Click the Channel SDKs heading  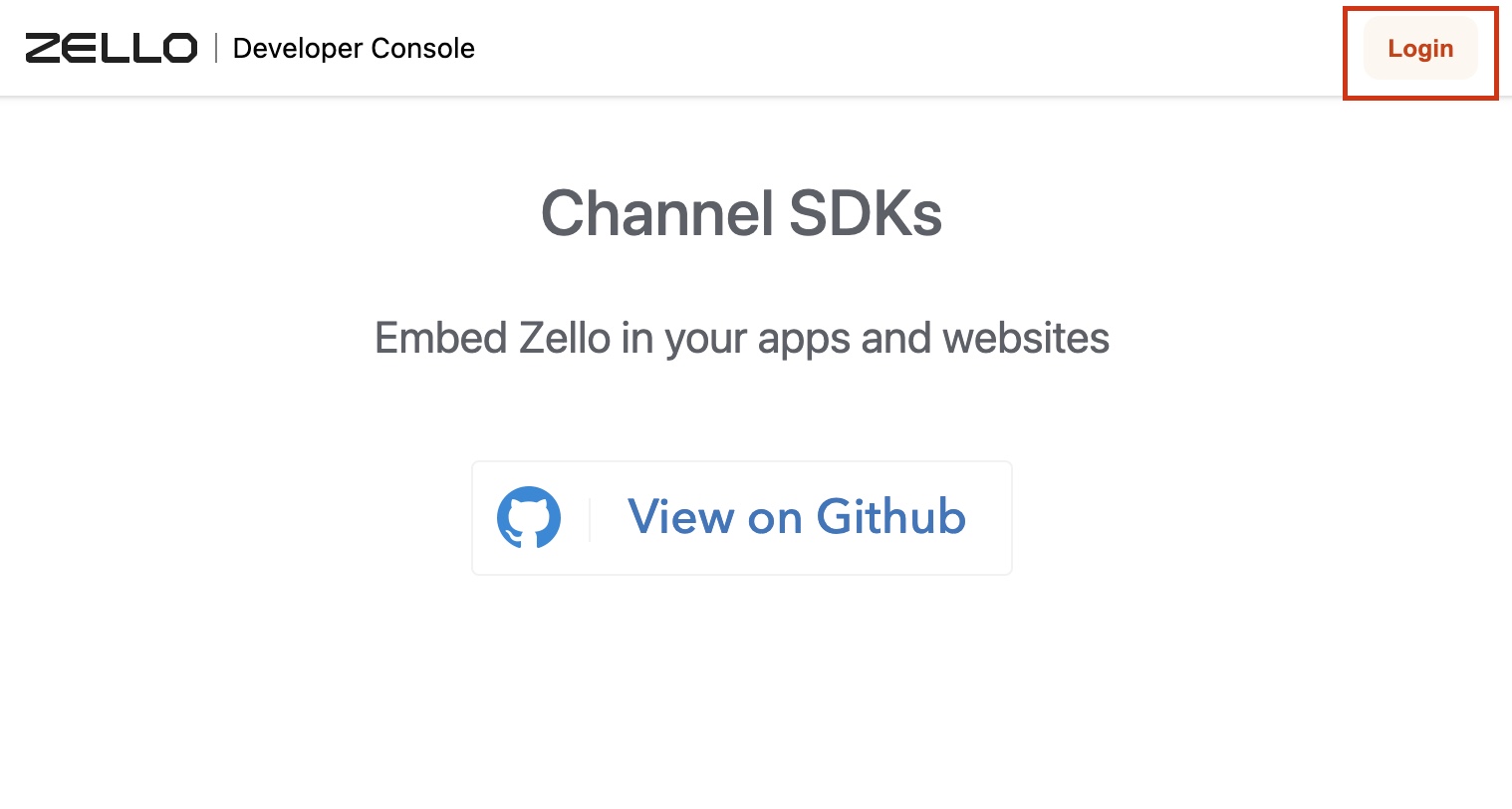point(742,213)
